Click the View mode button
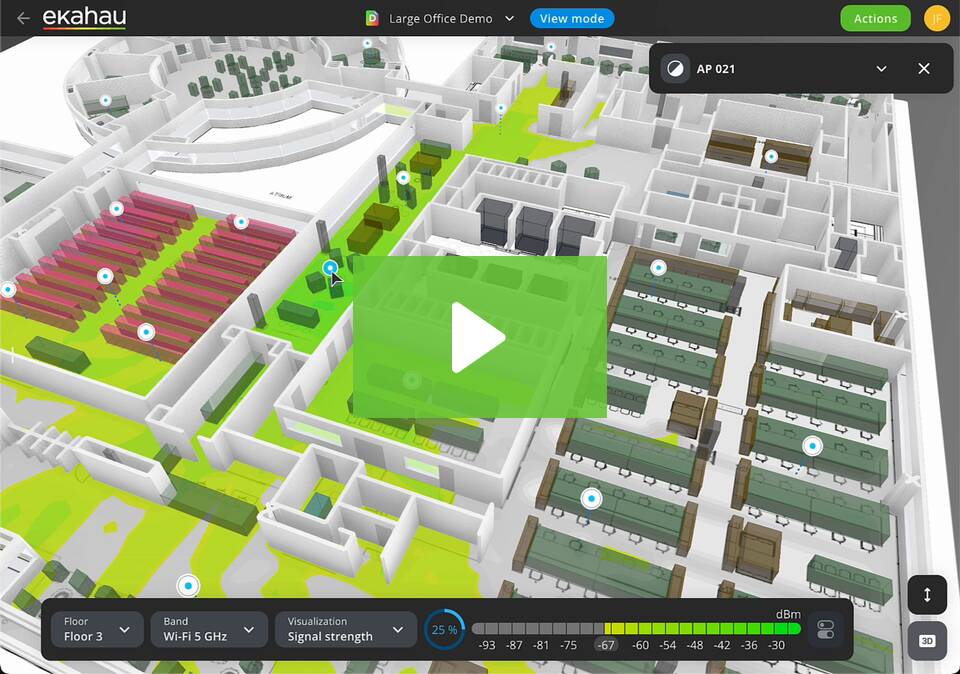The image size is (960, 674). (x=572, y=18)
